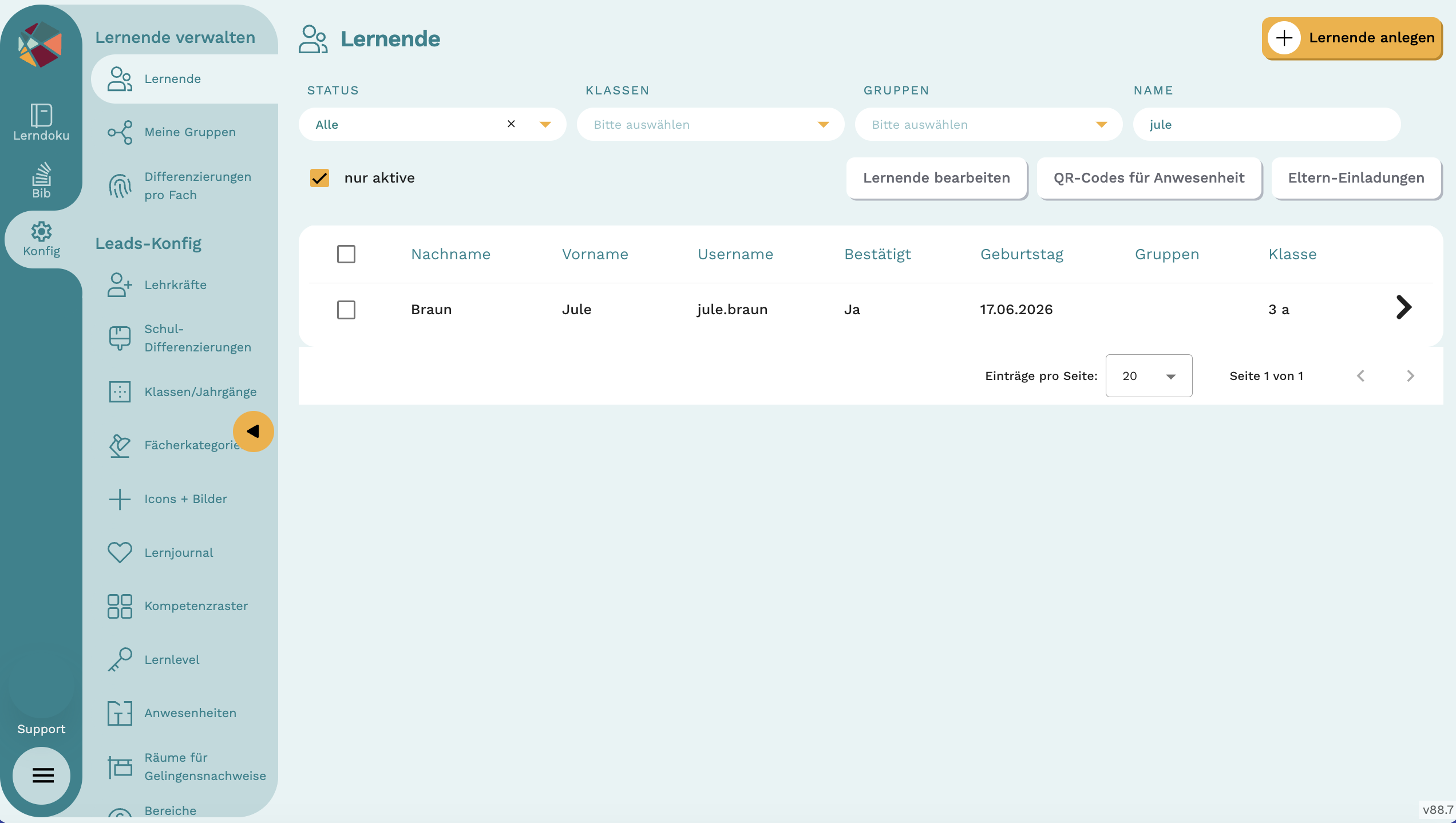Click the Anwesenheiten floor plan icon
Viewport: 1456px width, 823px height.
120,713
